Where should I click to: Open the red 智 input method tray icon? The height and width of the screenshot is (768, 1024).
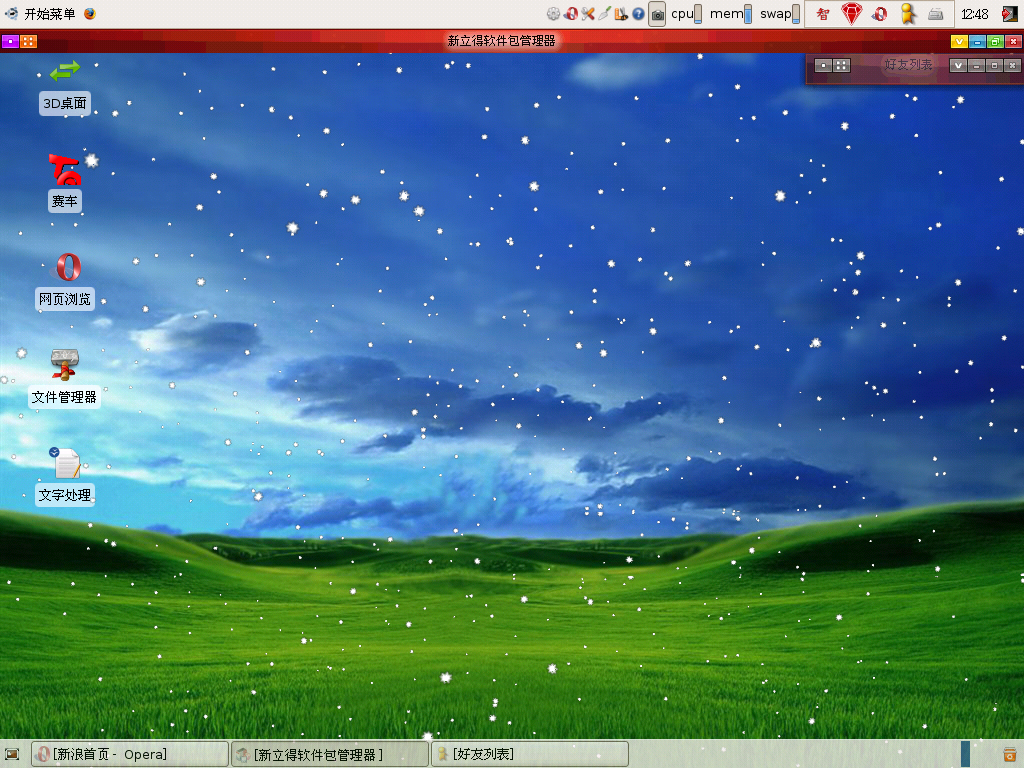[x=823, y=14]
